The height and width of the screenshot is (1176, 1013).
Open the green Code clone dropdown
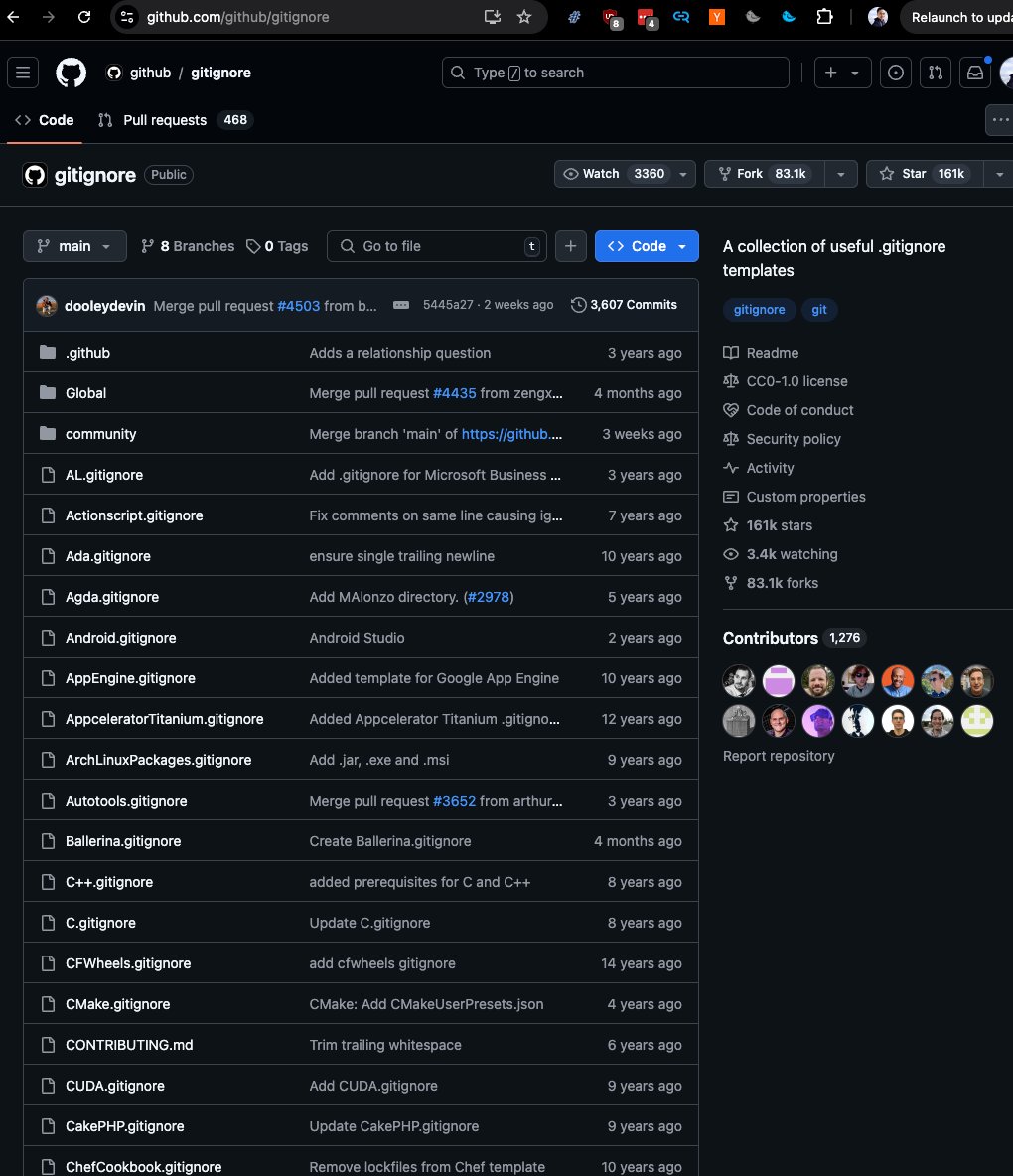point(647,246)
